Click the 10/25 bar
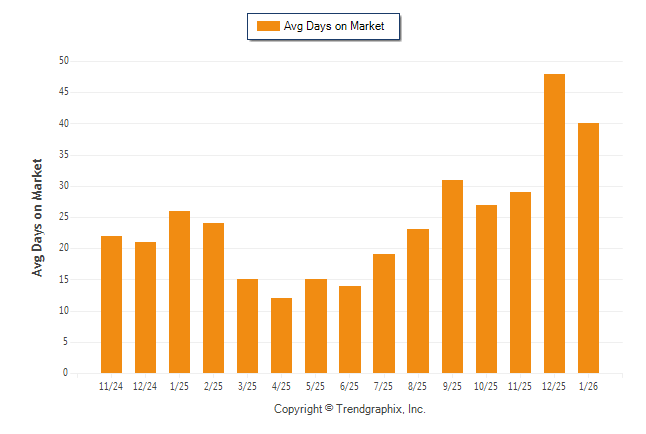The image size is (646, 434). tap(486, 289)
